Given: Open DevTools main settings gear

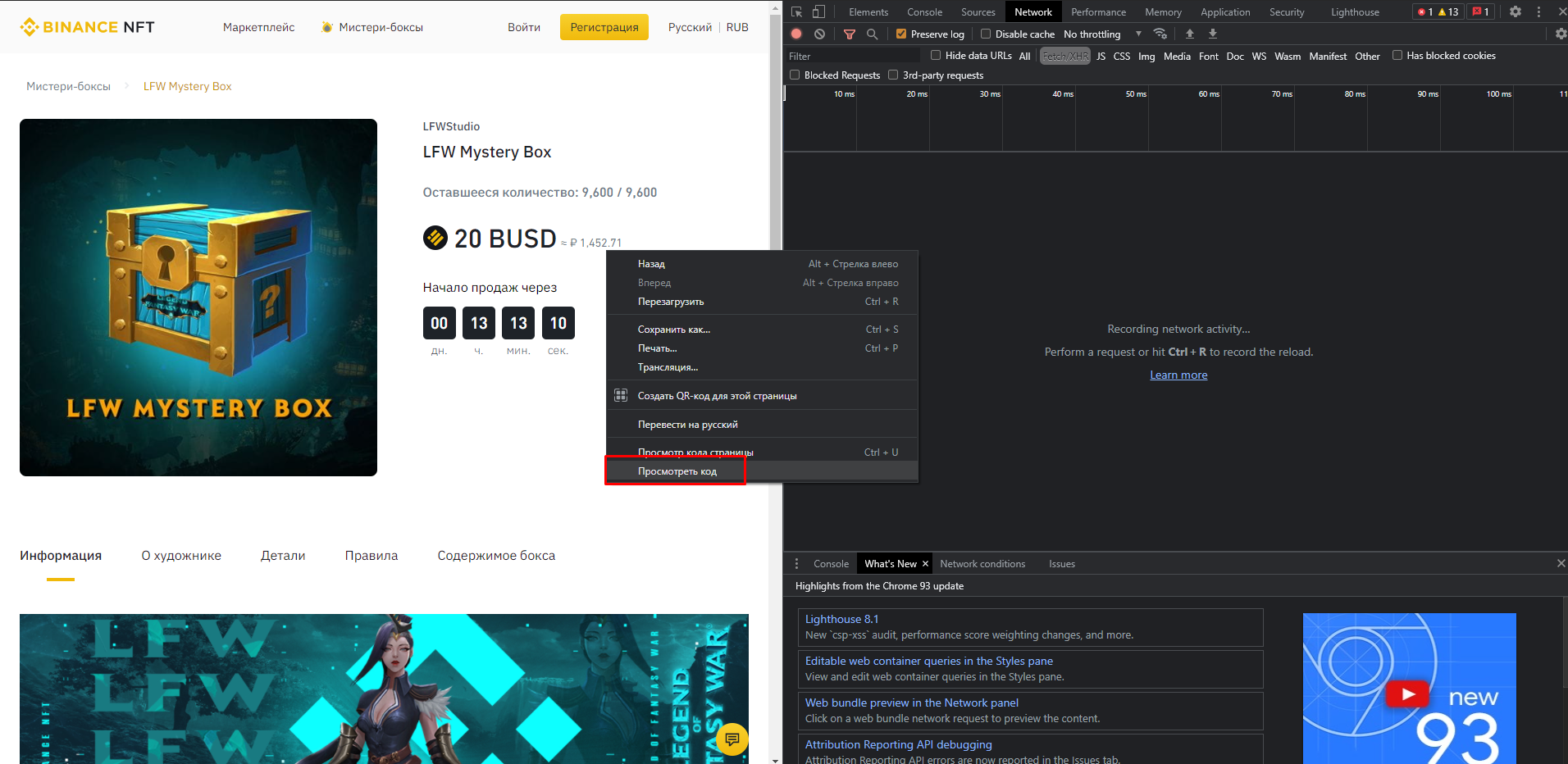Looking at the screenshot, I should 1516,11.
